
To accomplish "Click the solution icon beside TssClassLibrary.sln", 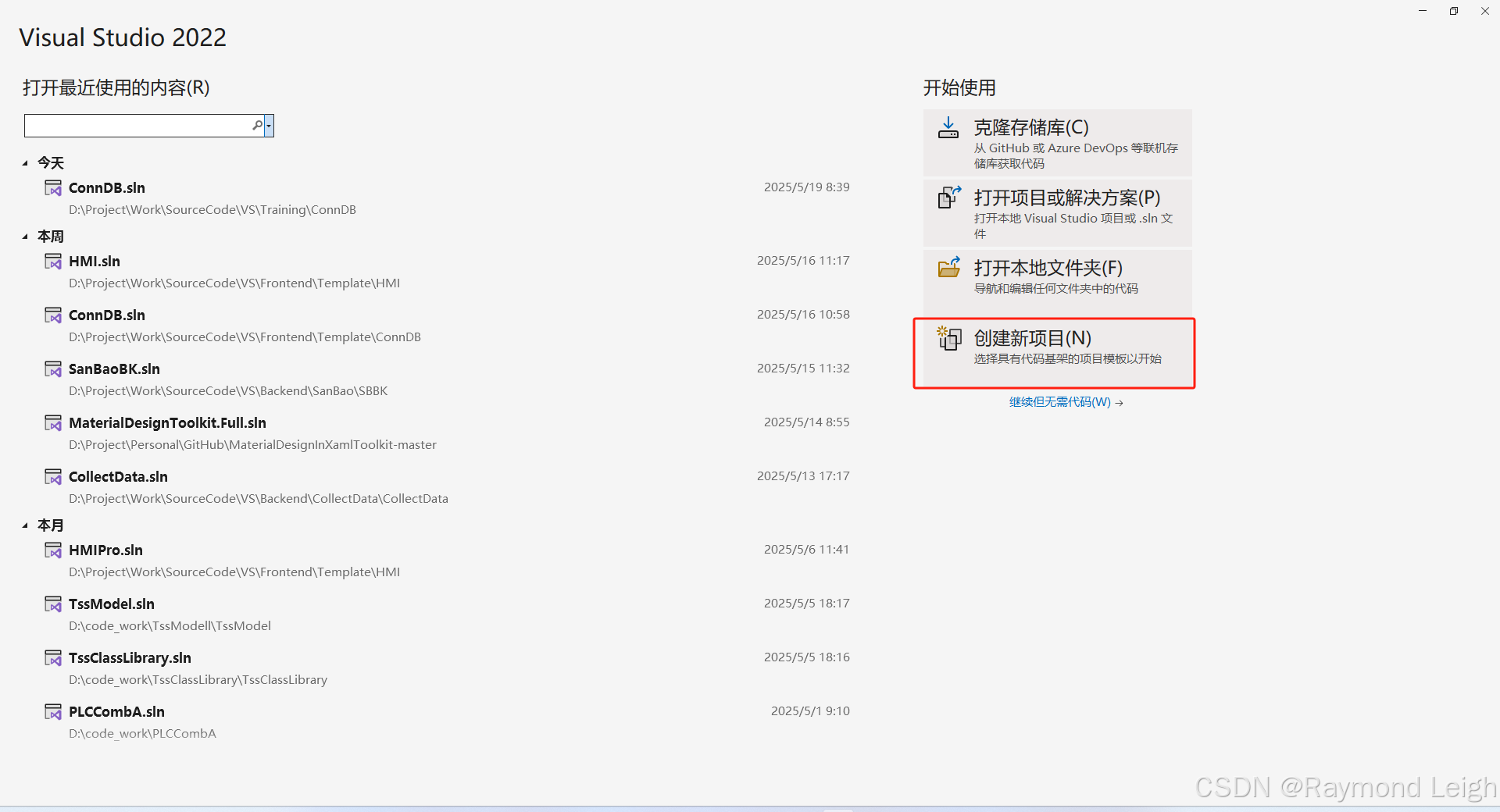I will (x=53, y=658).
